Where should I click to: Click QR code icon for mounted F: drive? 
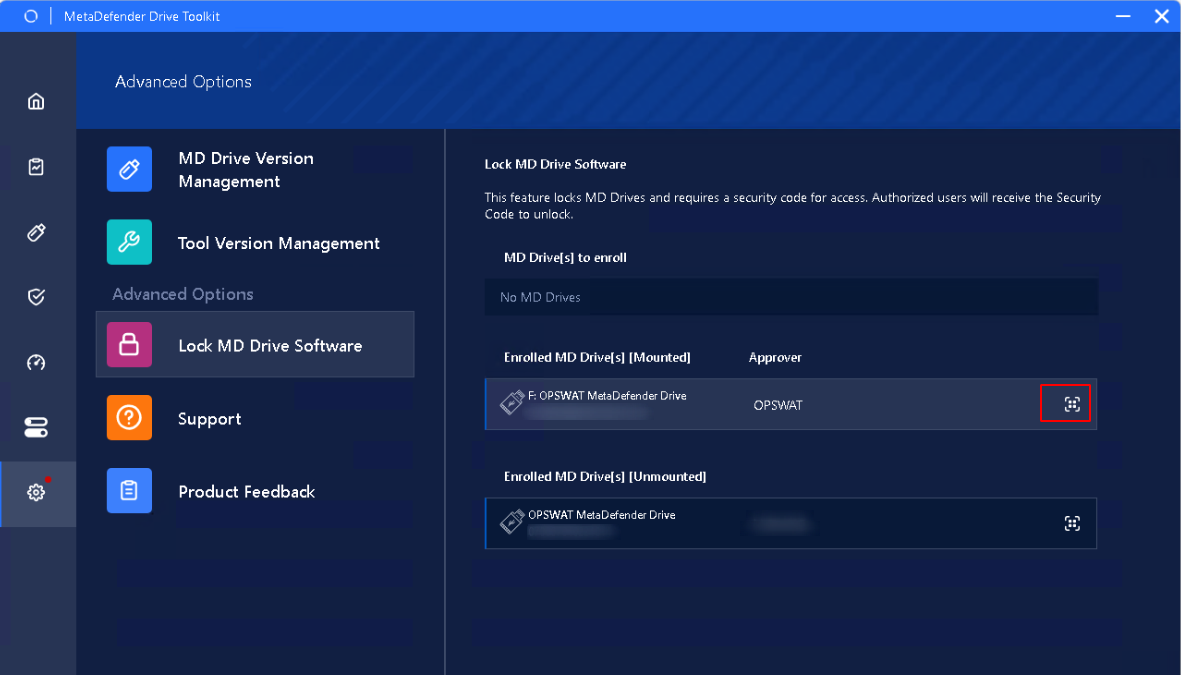pos(1073,405)
